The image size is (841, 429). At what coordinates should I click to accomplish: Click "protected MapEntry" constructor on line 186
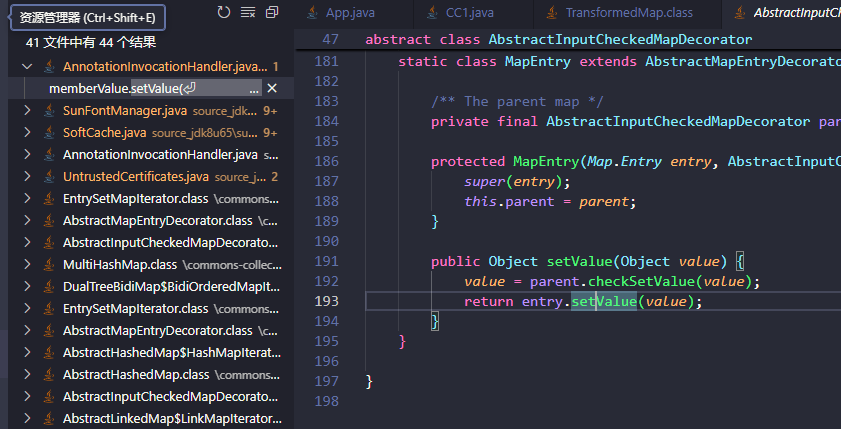coord(505,161)
